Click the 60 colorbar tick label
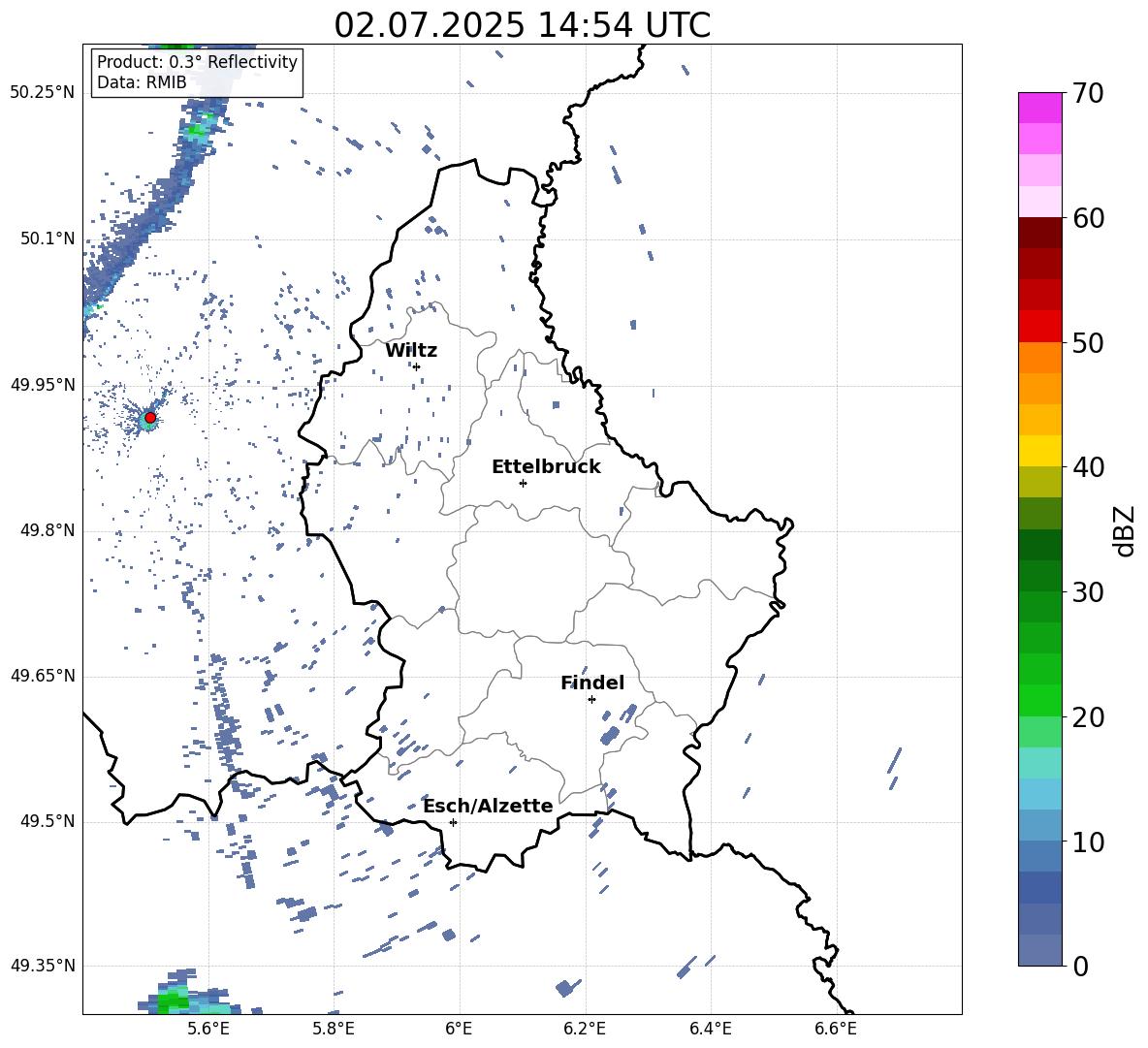 1089,218
